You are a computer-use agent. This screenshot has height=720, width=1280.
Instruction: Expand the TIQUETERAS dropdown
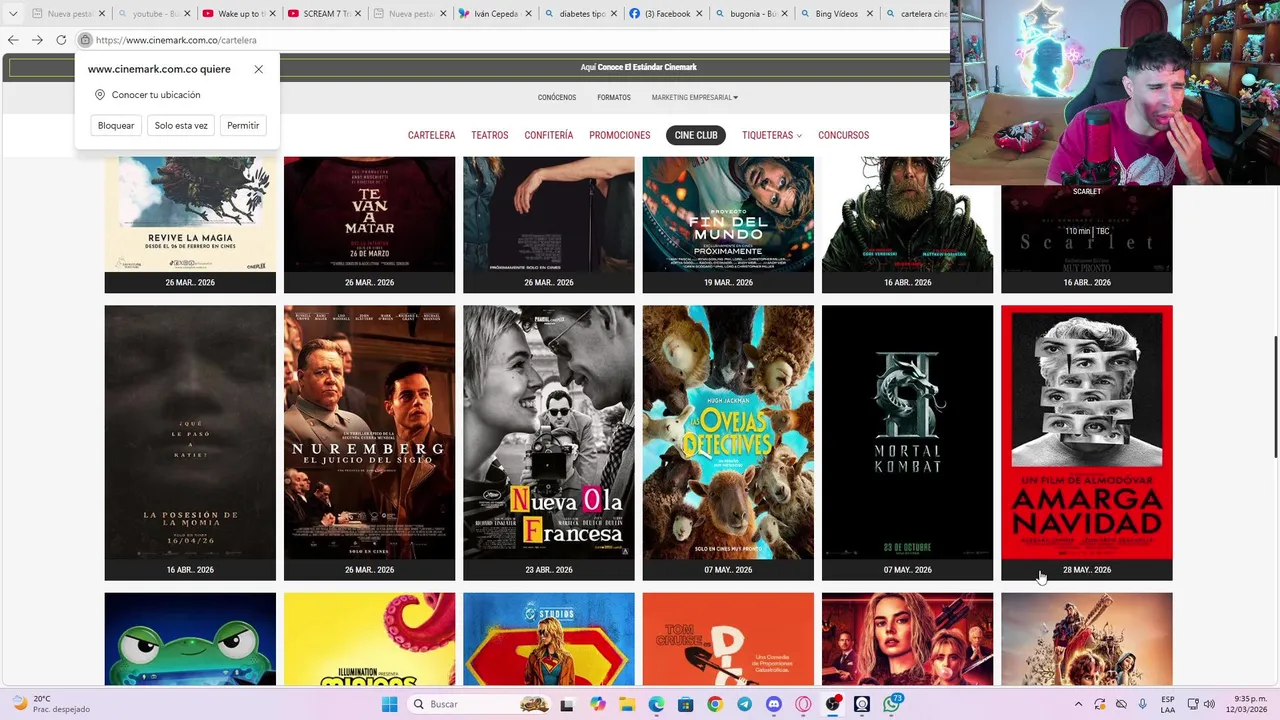772,135
